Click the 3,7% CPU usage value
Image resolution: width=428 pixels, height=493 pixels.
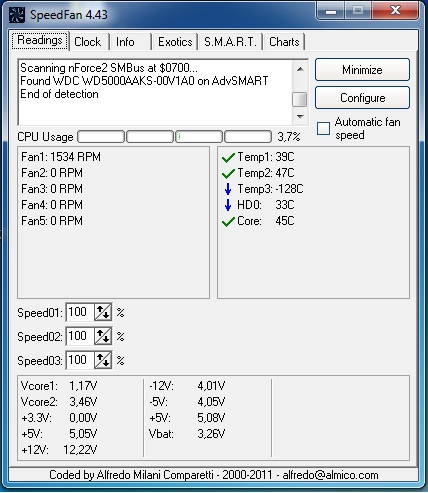[289, 137]
